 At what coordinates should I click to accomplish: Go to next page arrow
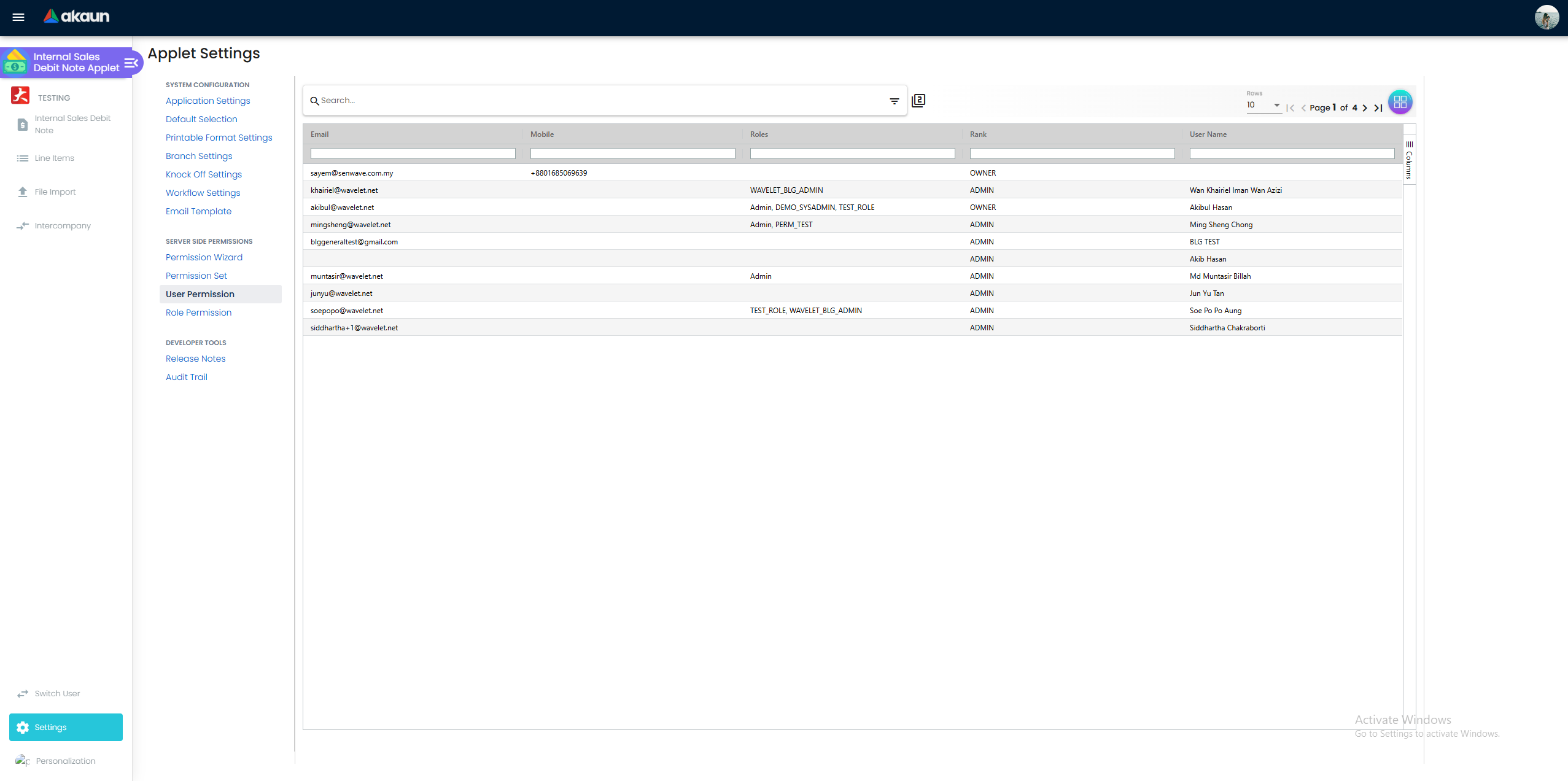(1365, 108)
